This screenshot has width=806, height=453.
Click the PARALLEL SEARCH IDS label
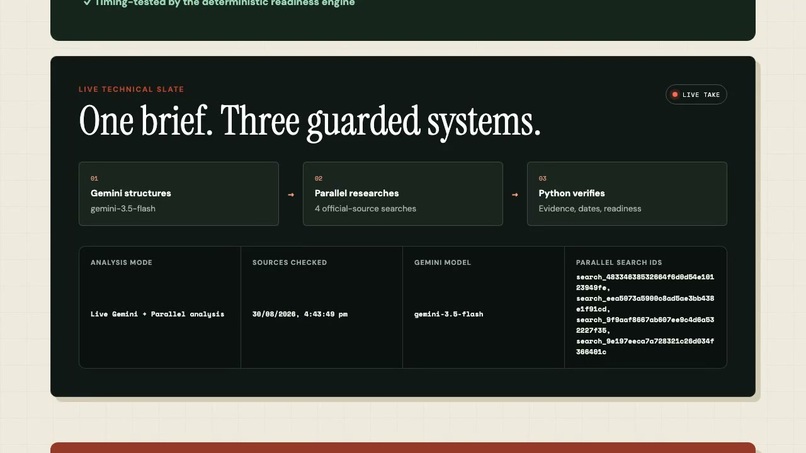pos(619,262)
